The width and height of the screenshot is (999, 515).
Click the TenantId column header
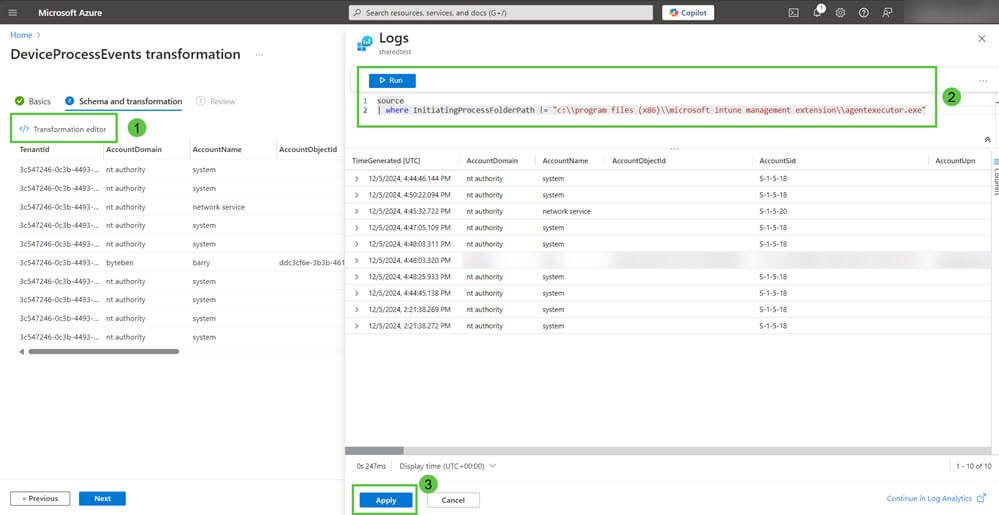click(x=34, y=149)
